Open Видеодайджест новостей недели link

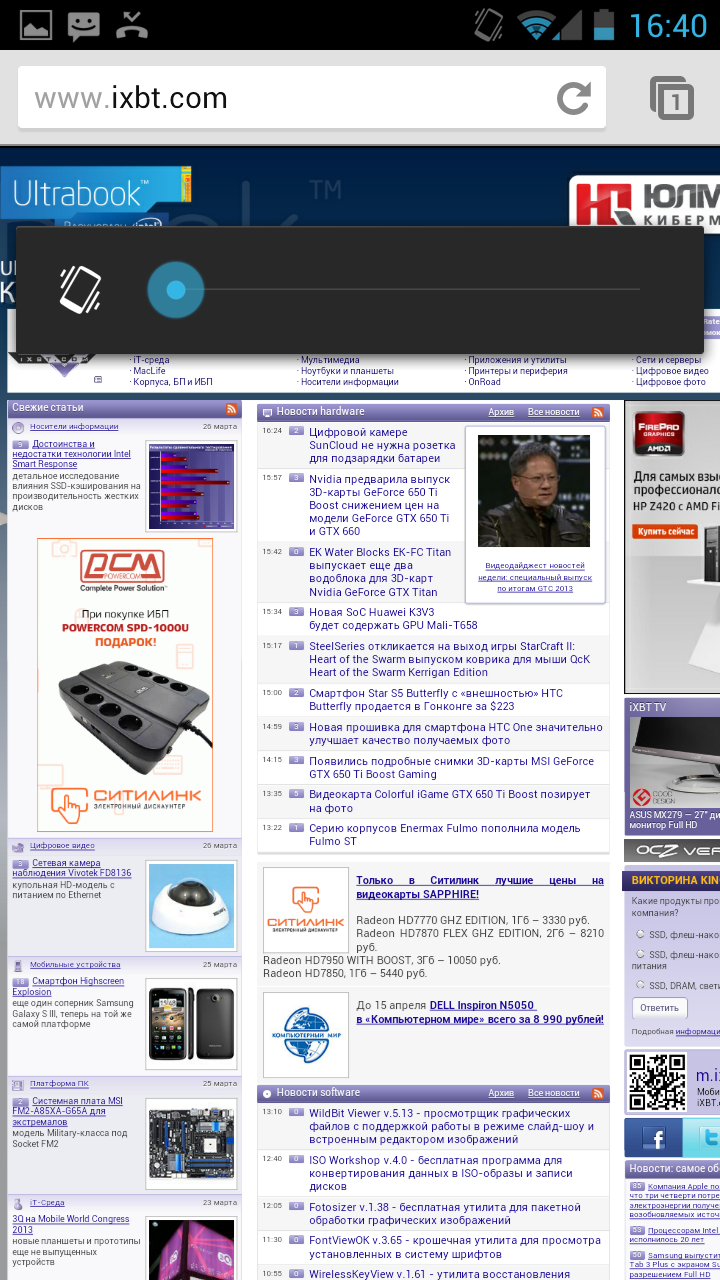point(535,576)
